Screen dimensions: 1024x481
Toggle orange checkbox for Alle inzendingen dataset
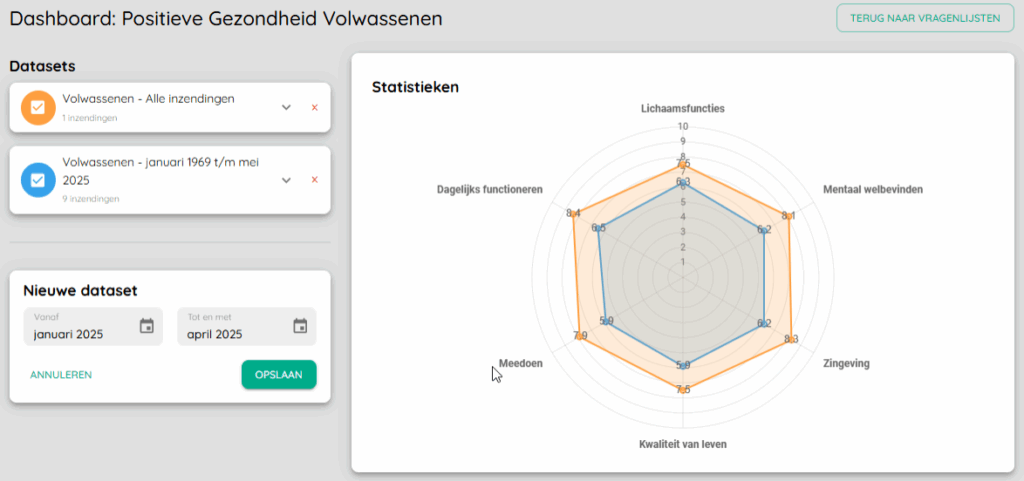38,108
